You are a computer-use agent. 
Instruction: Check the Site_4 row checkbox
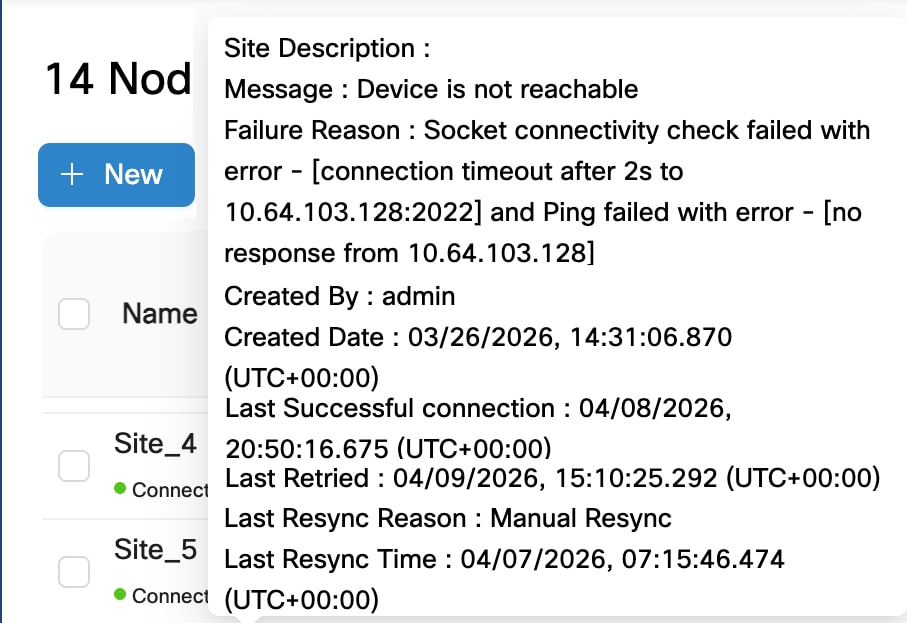click(74, 465)
